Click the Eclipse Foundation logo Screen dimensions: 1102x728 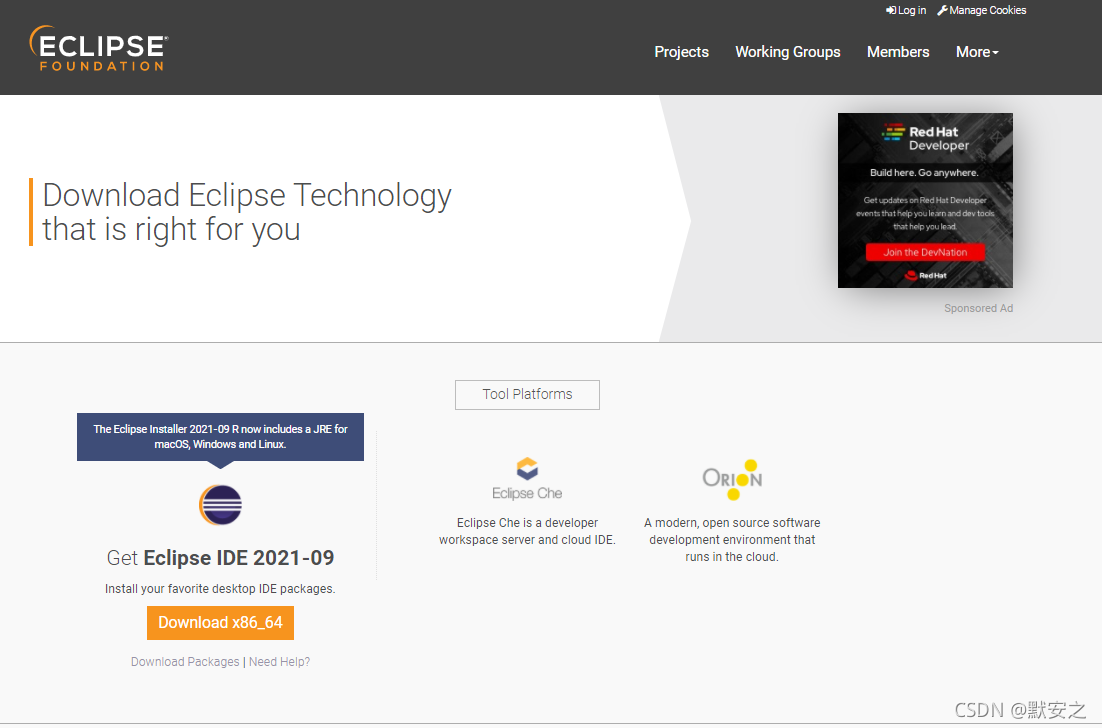pos(98,48)
